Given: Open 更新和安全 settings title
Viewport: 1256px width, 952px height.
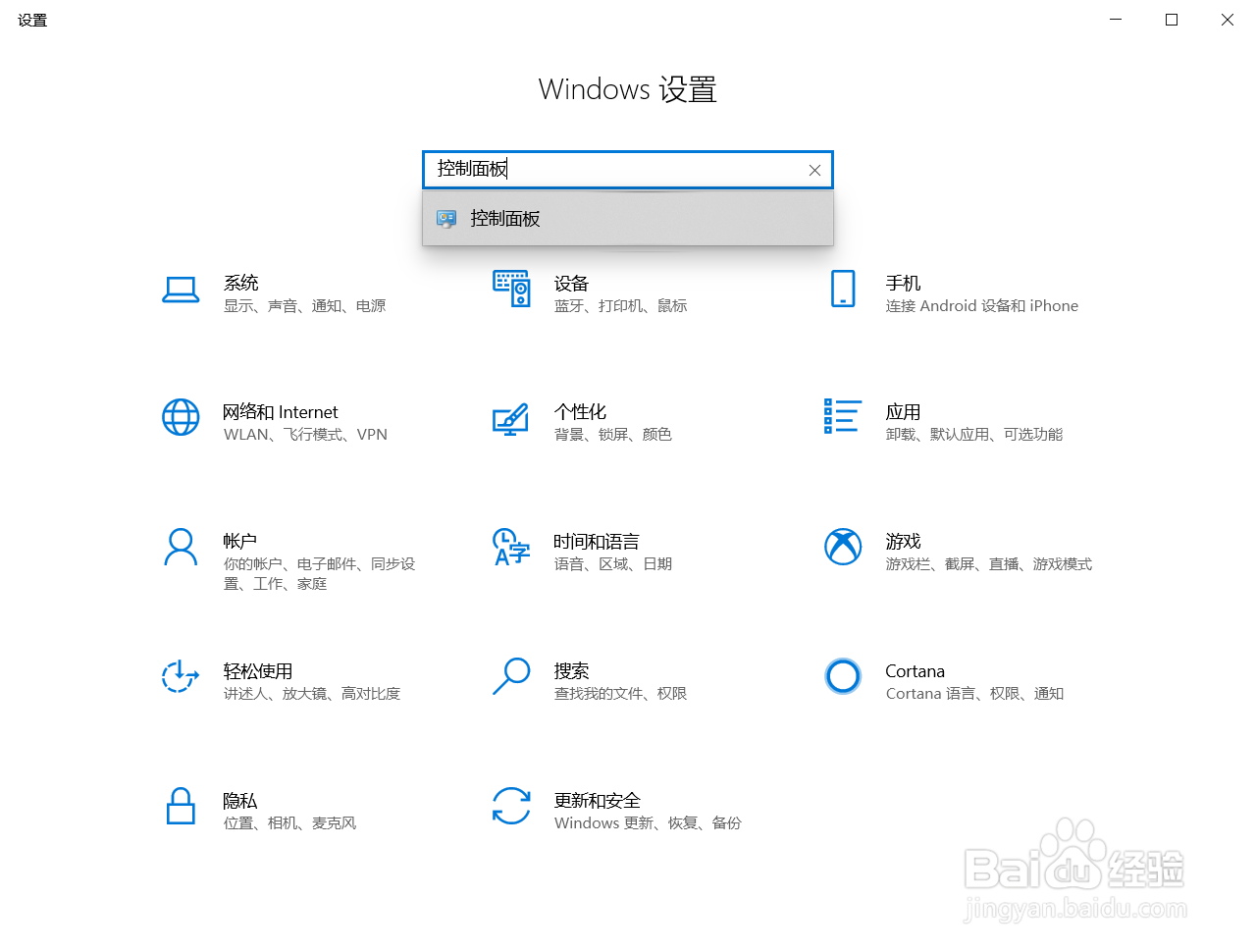Looking at the screenshot, I should (x=597, y=801).
